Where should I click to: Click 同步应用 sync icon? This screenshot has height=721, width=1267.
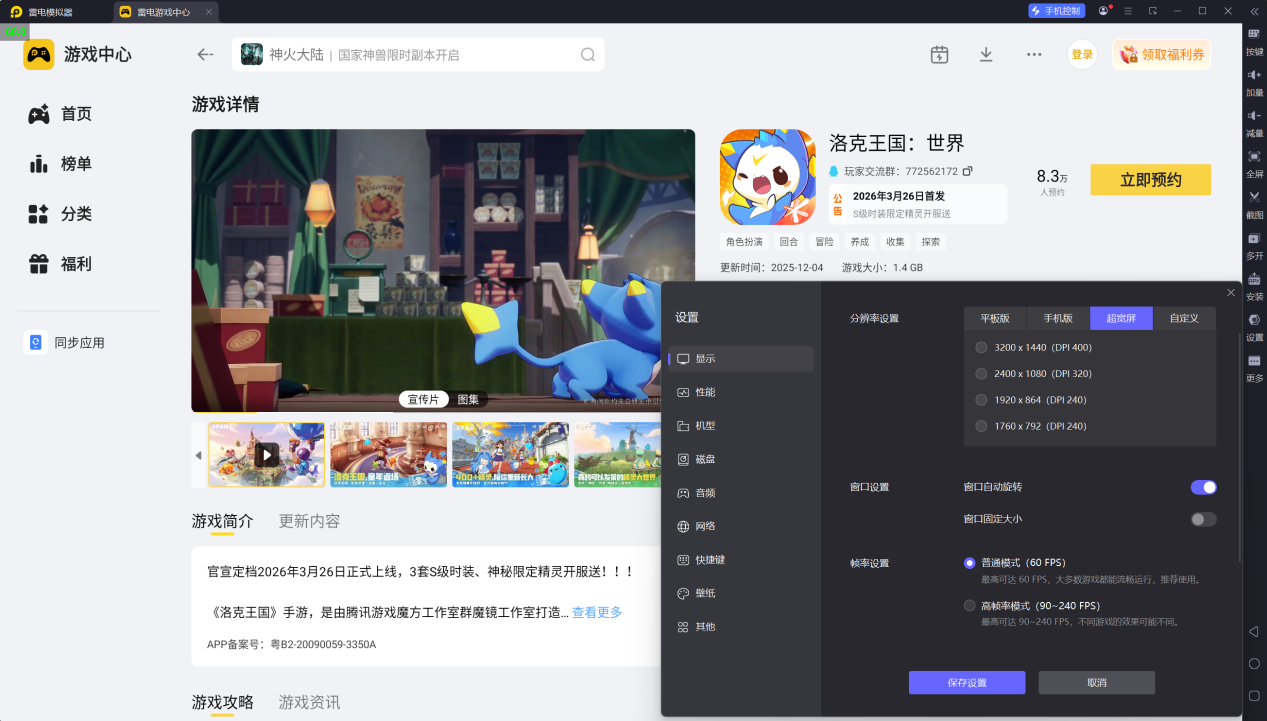[35, 343]
